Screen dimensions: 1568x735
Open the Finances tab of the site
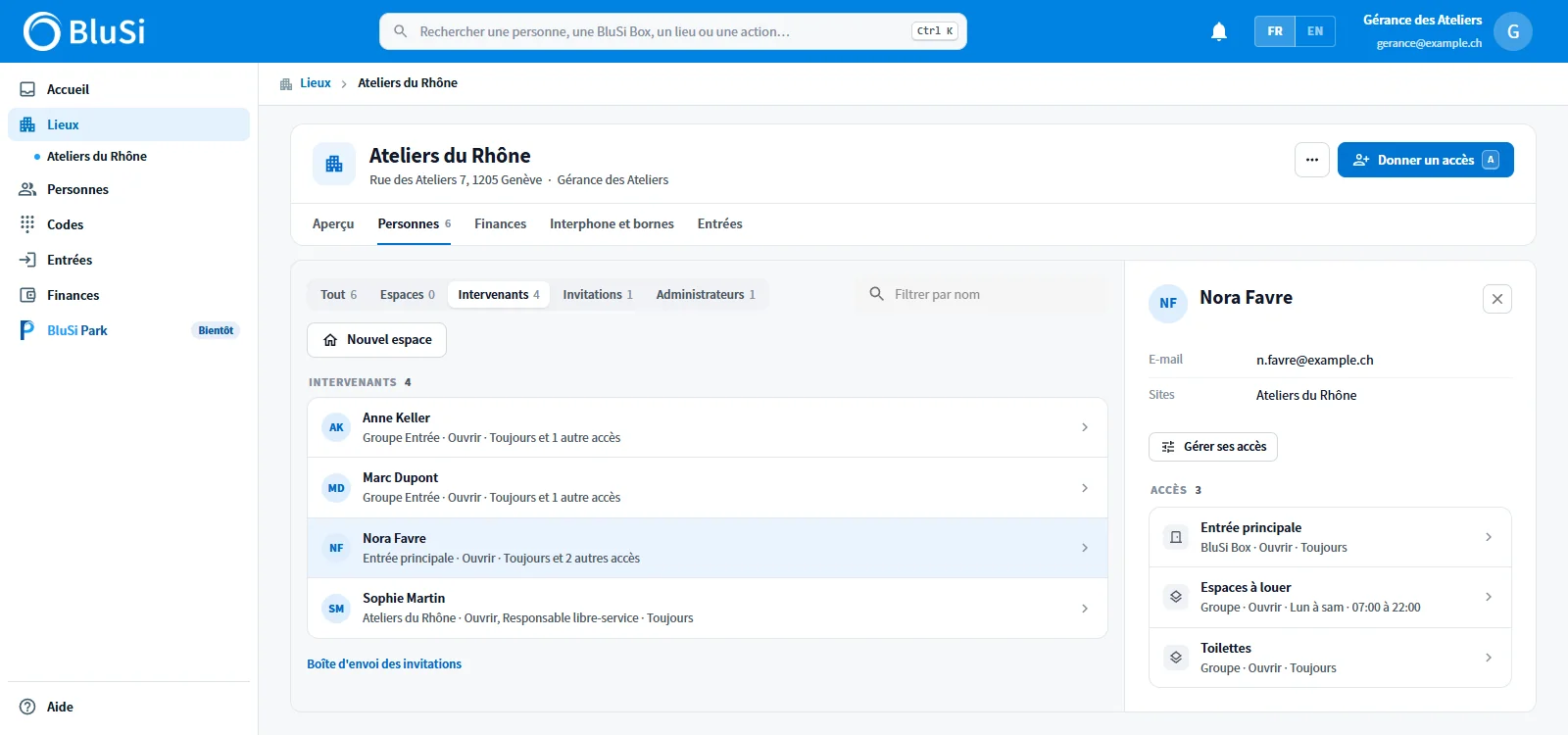[501, 224]
